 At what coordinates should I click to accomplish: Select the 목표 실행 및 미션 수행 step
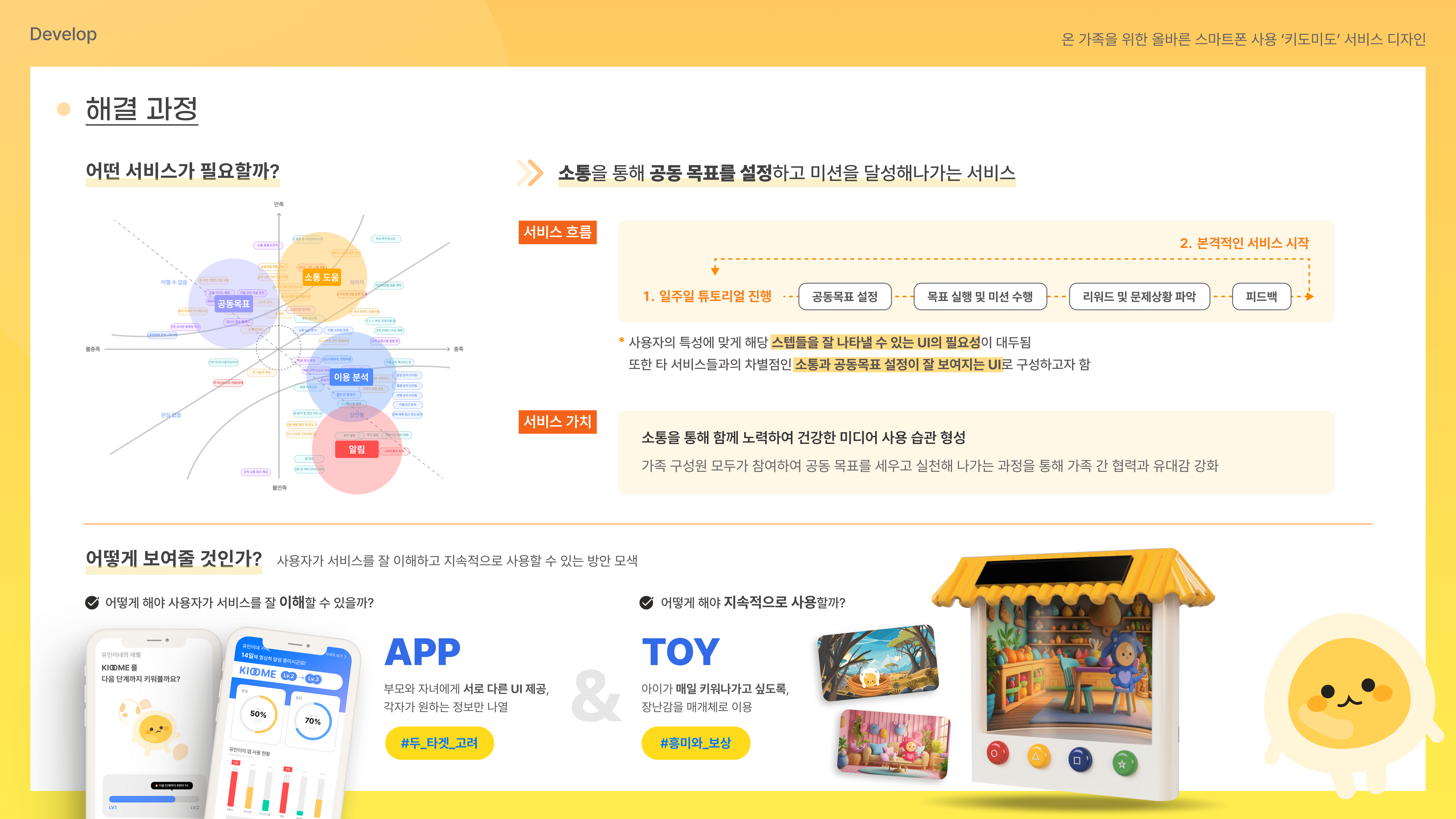[980, 297]
